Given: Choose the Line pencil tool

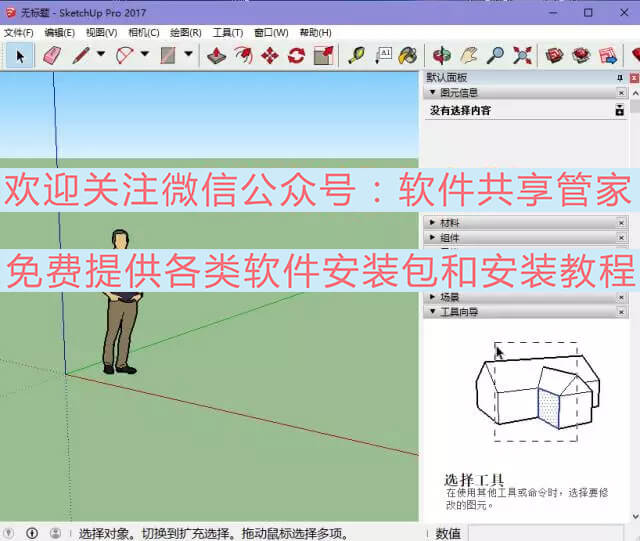Looking at the screenshot, I should click(x=81, y=55).
